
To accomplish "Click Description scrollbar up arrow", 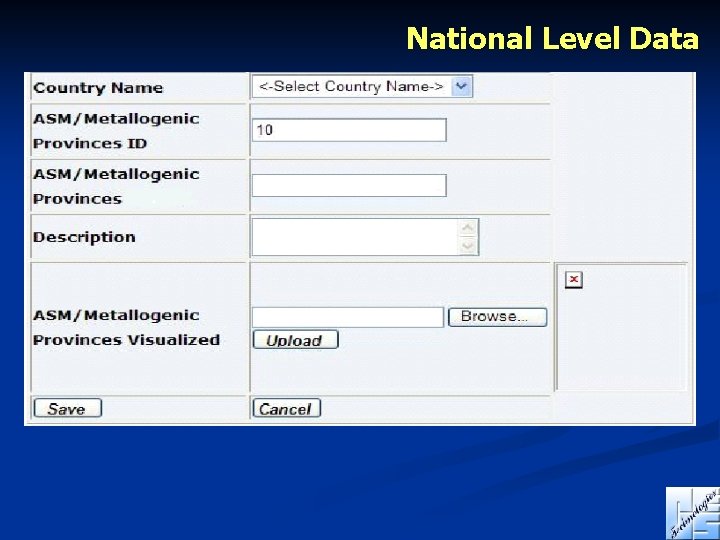I will pyautogui.click(x=468, y=228).
